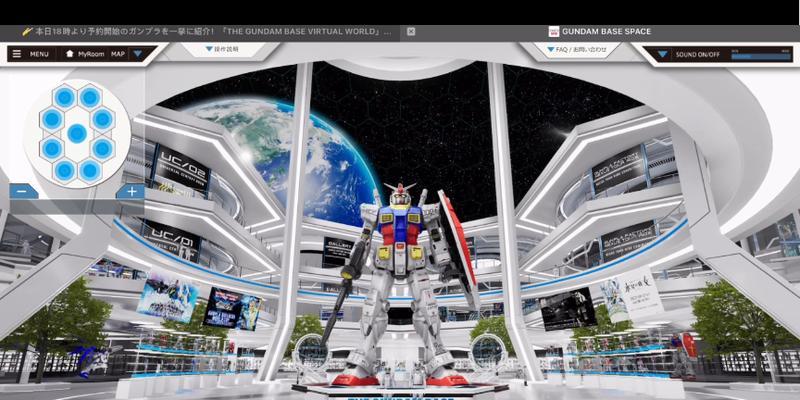Image resolution: width=800 pixels, height=400 pixels.
Task: Select the top-right node on the hexagon map
Action: click(90, 97)
